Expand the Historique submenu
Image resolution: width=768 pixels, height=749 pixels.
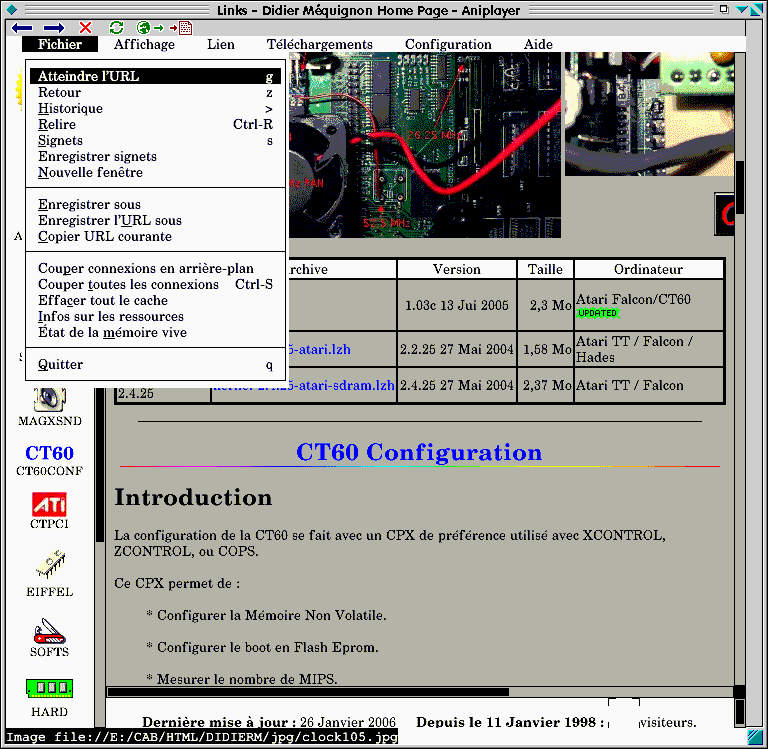155,109
